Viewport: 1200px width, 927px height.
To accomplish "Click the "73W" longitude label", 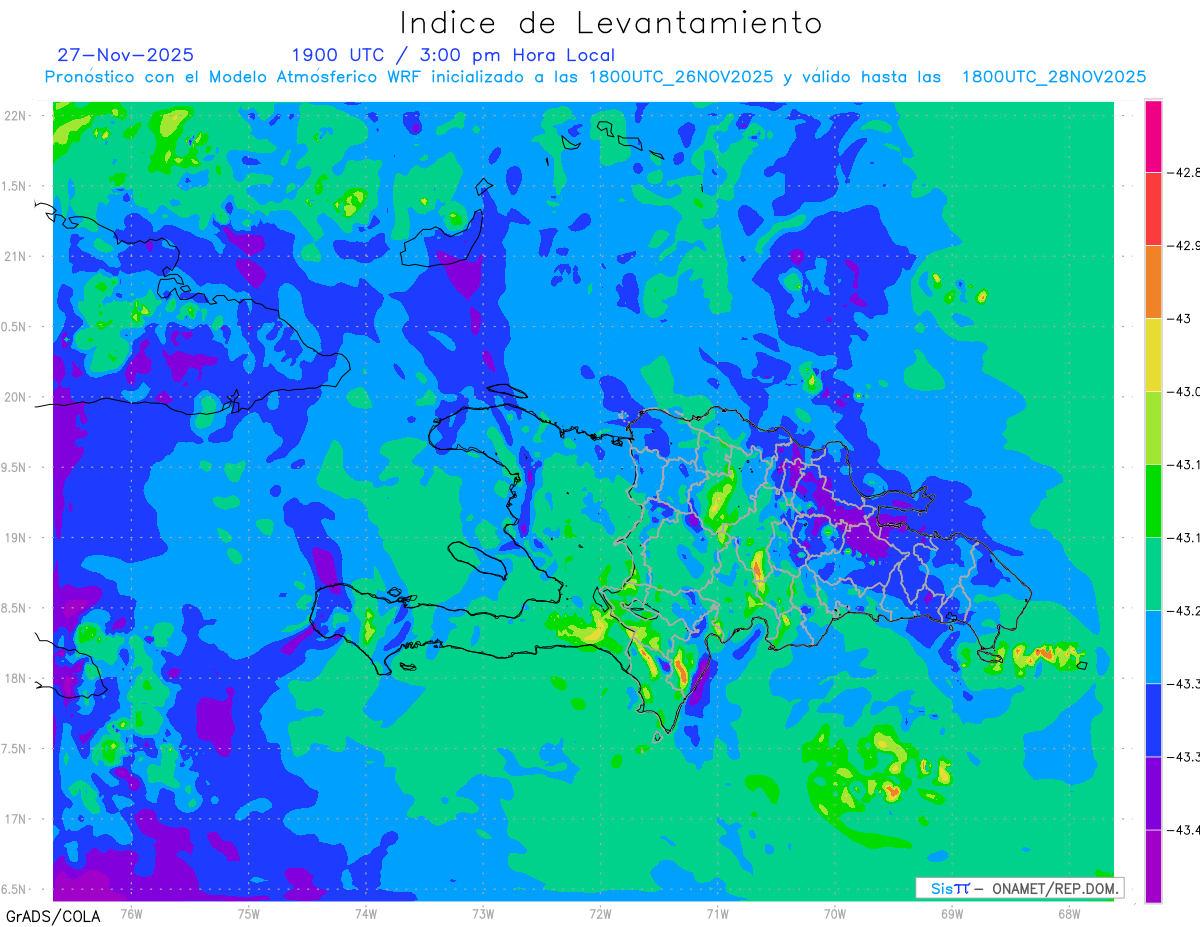I will [x=483, y=913].
